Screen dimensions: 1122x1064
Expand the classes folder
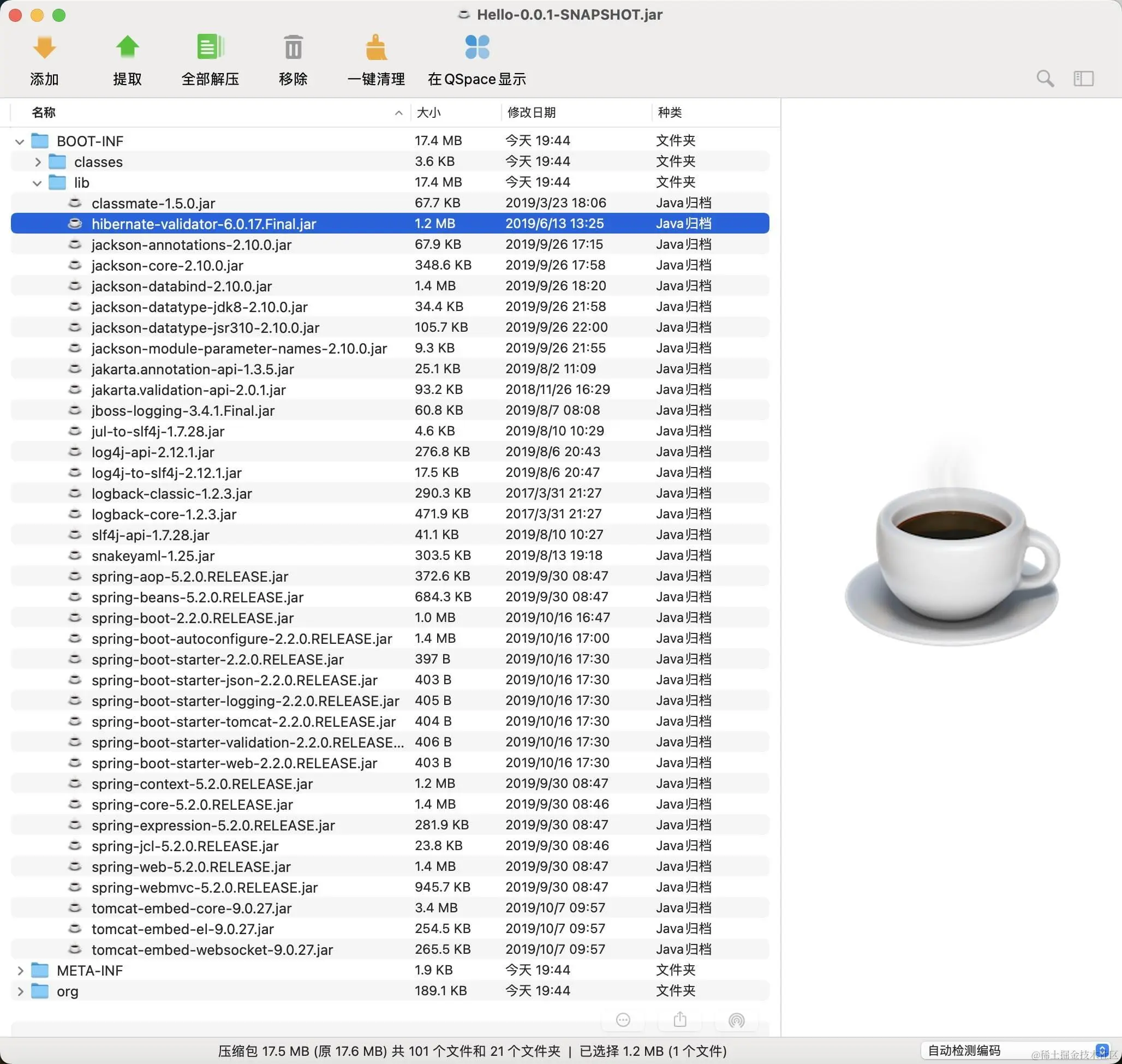coord(38,162)
